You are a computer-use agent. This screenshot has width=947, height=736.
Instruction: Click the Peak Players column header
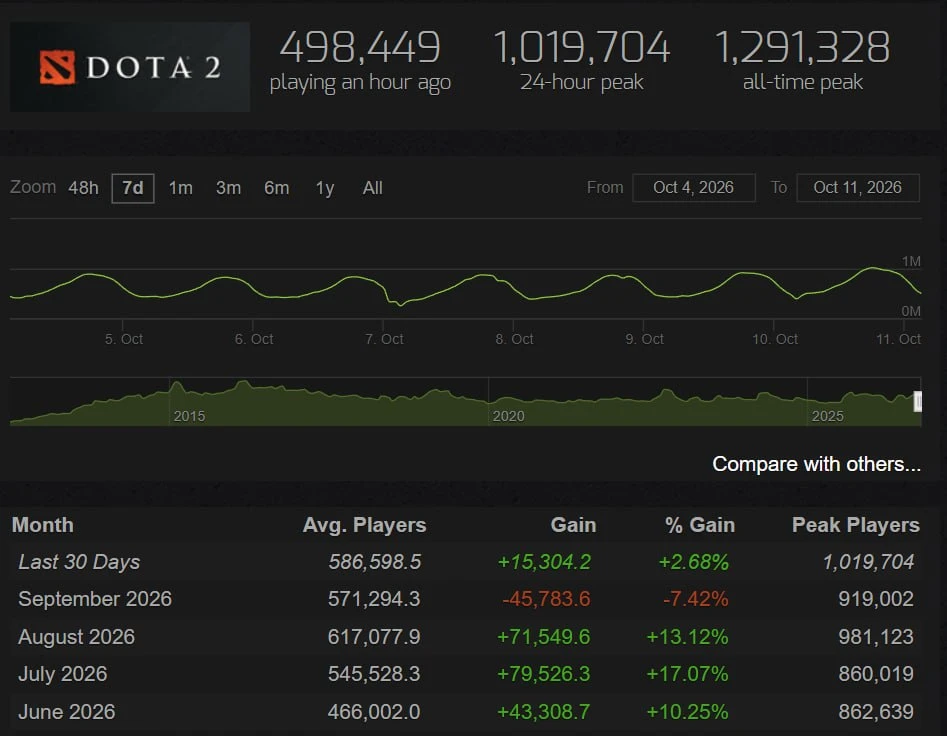(x=856, y=525)
